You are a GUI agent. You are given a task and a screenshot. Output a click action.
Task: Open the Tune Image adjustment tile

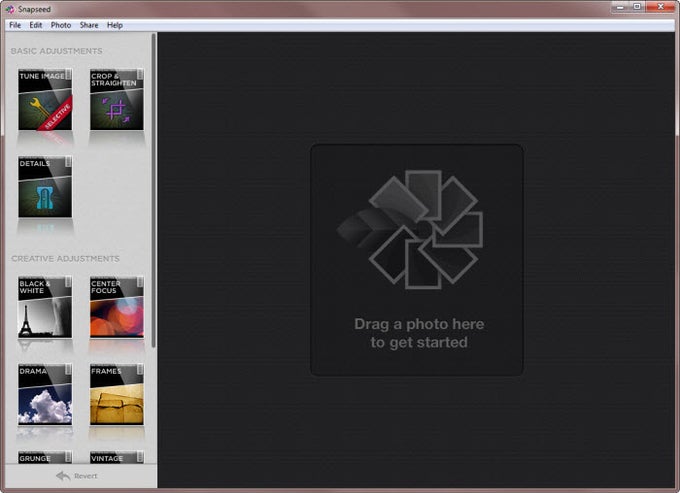45,100
